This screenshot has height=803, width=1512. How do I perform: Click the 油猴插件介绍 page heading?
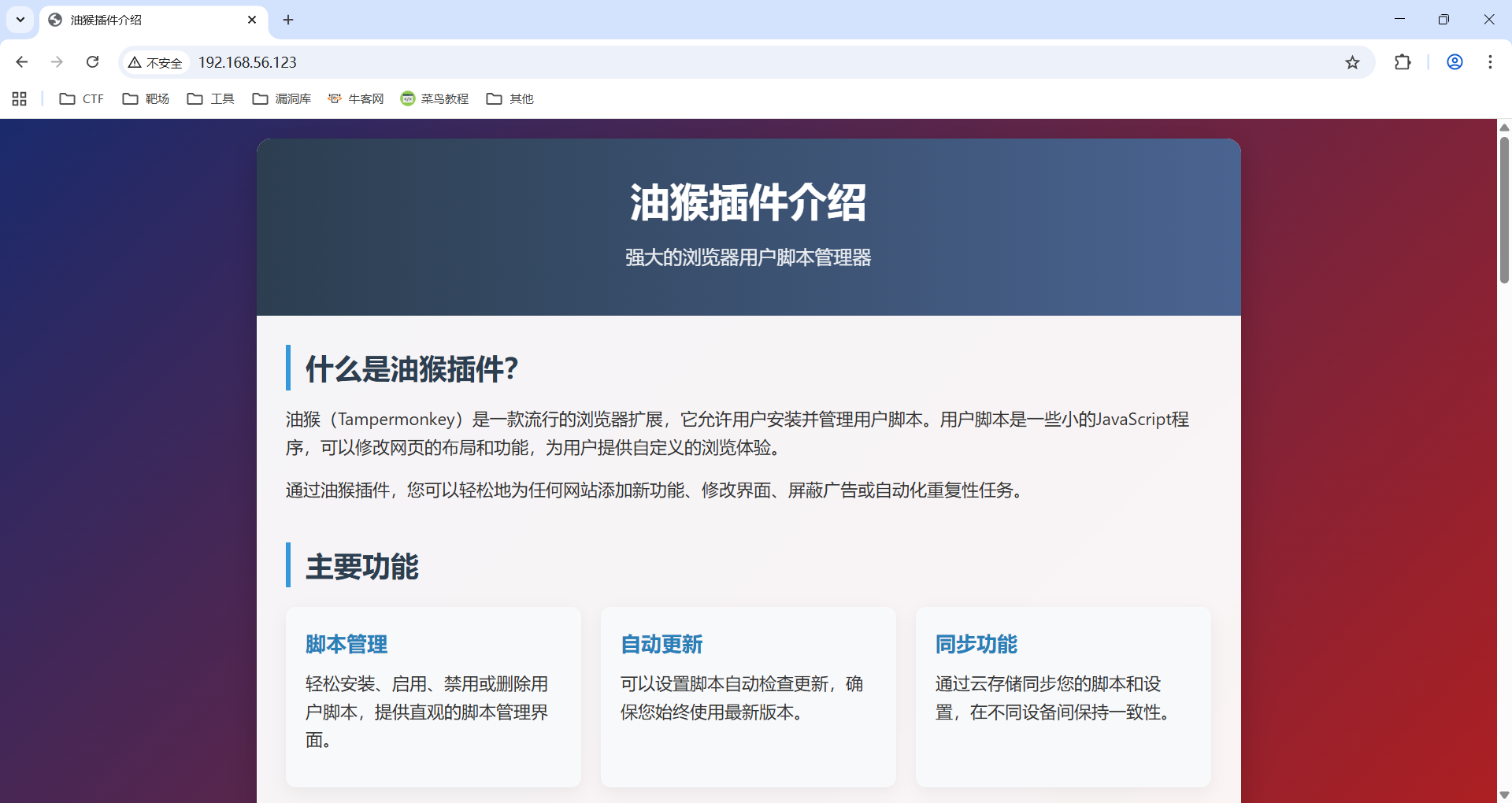[x=748, y=202]
